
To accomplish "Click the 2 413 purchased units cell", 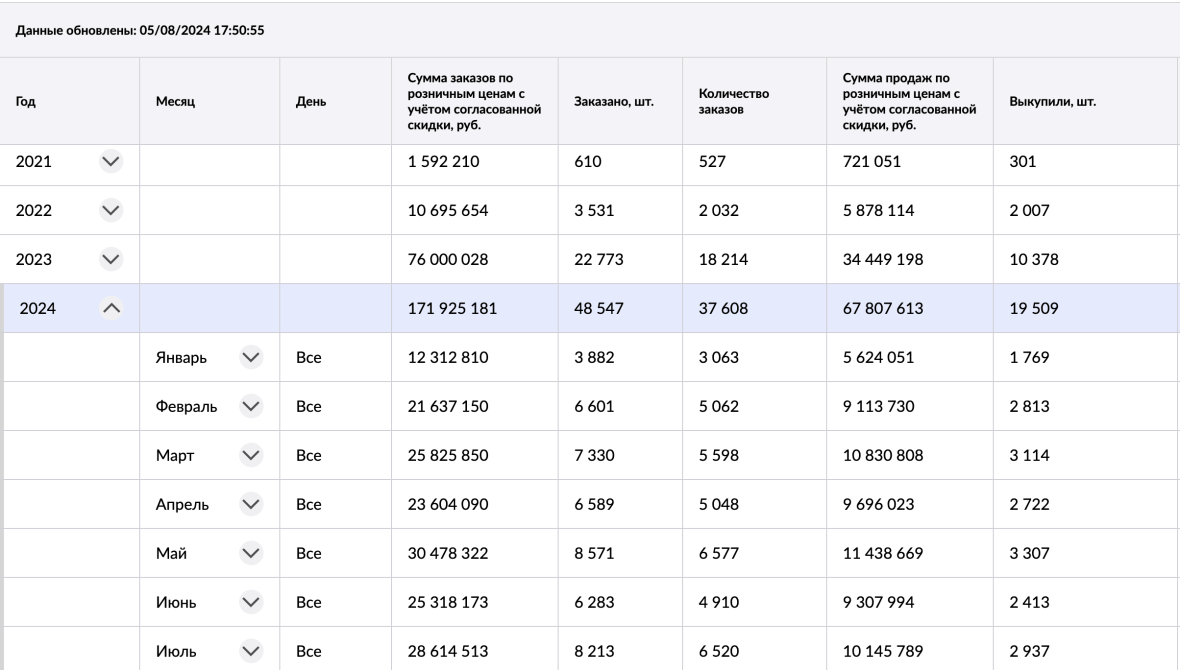I will 1086,601.
